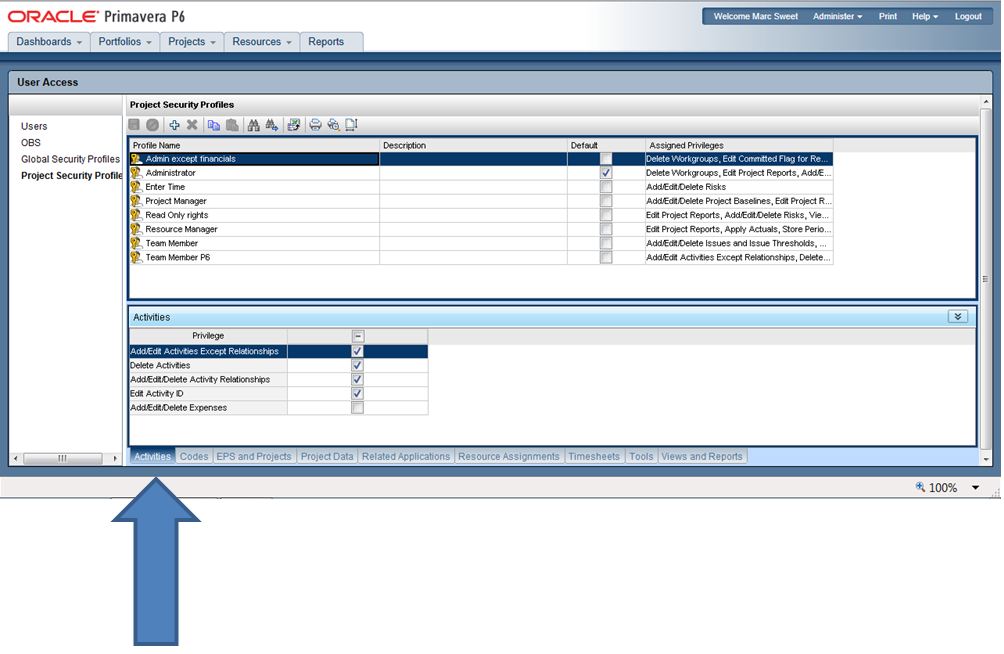Click Find and Replace binoculars-arrow icon
The image size is (1004, 654).
point(271,125)
